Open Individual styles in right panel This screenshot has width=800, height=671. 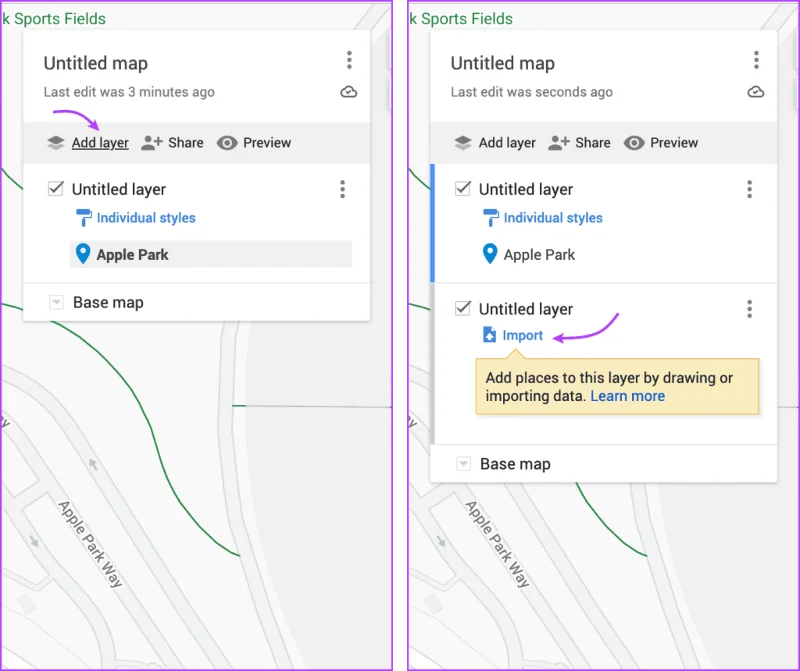(553, 218)
